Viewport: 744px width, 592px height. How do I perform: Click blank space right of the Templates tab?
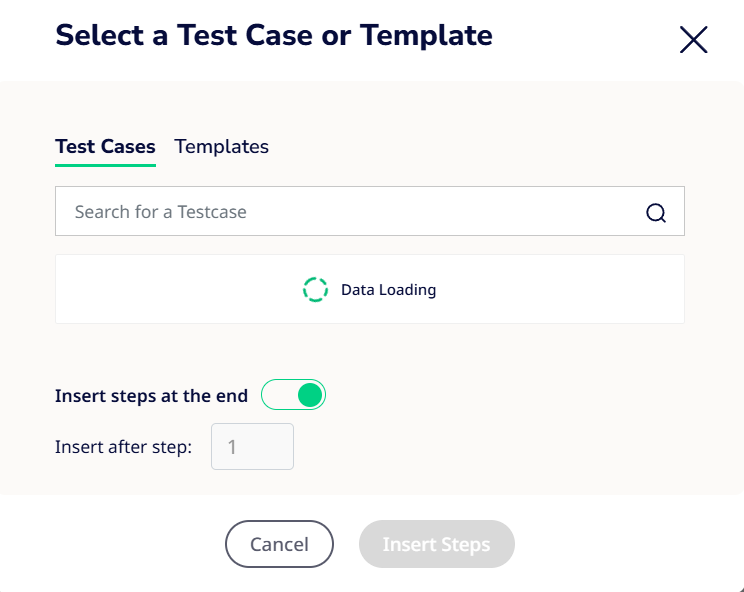[x=470, y=146]
